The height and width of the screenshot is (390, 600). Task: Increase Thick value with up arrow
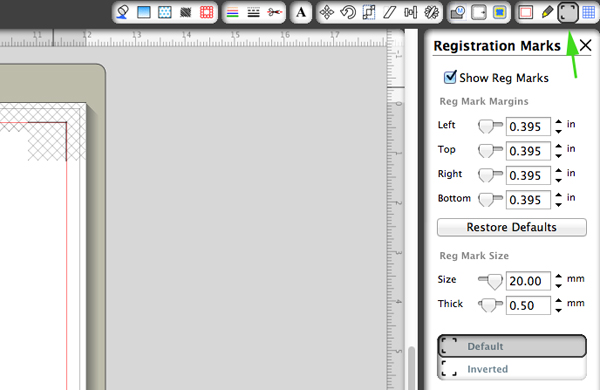tap(559, 301)
